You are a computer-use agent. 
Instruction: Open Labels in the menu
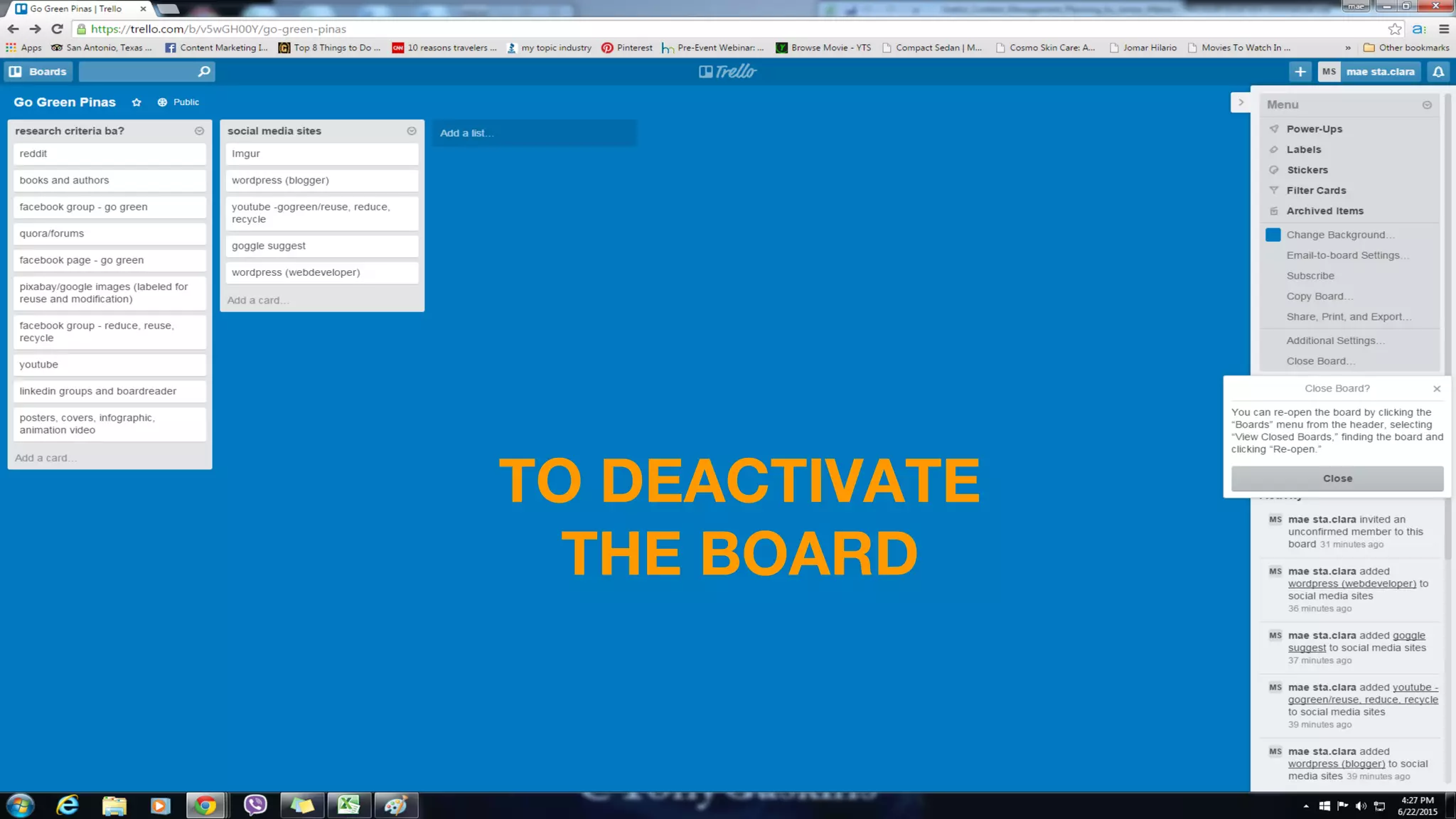pos(1303,149)
